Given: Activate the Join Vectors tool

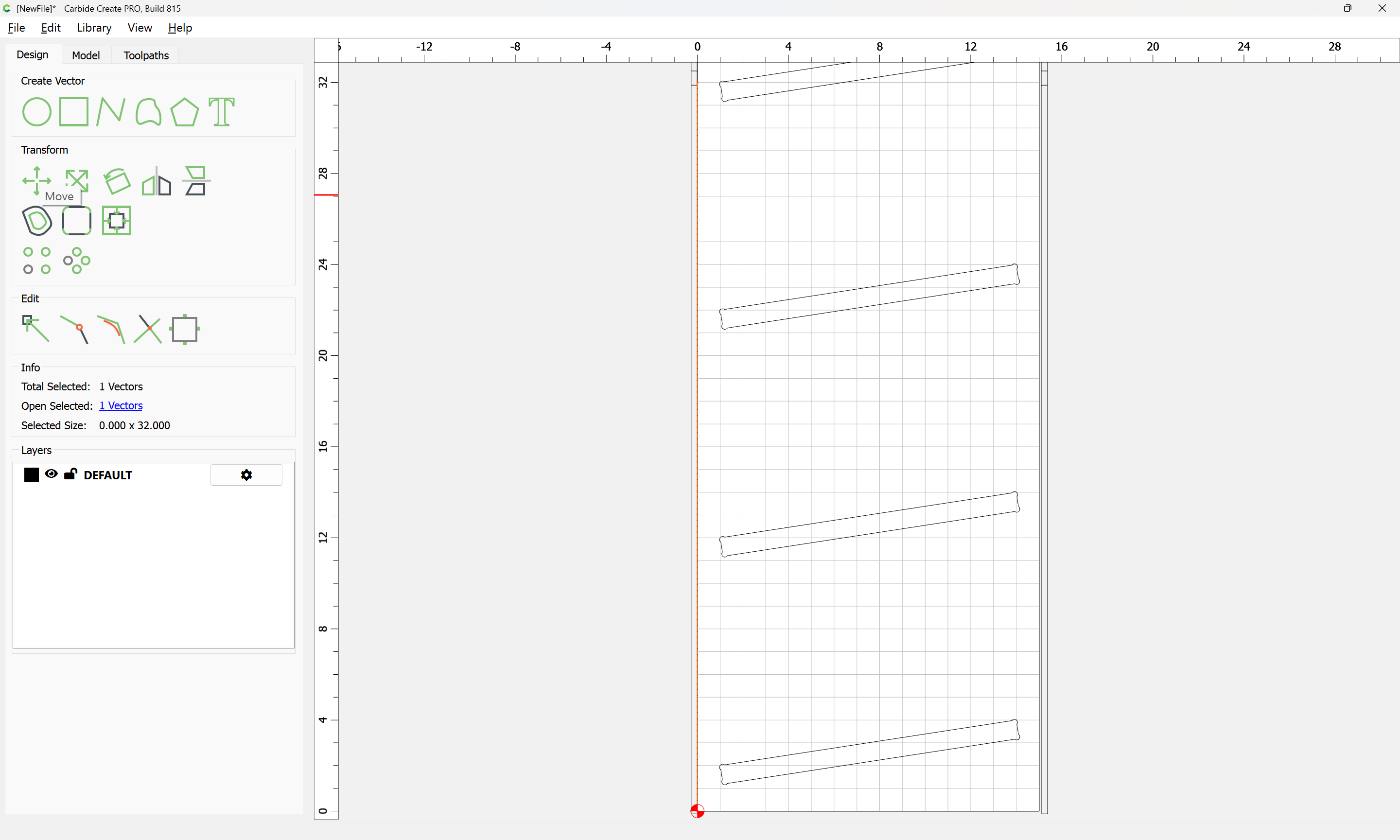Looking at the screenshot, I should pyautogui.click(x=74, y=330).
